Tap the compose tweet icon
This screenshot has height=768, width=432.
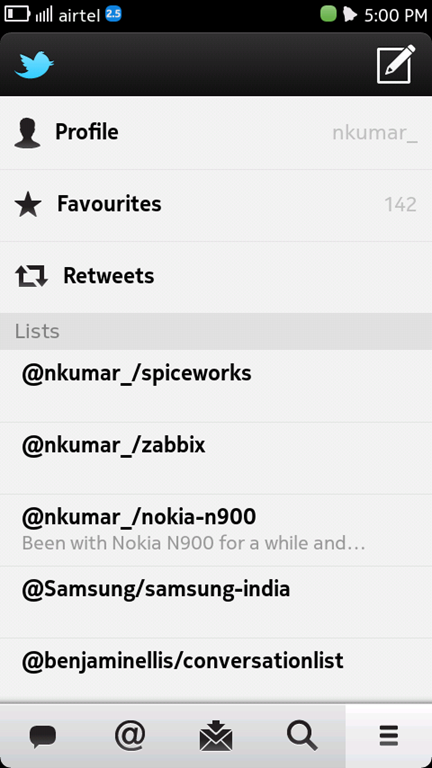[x=396, y=64]
